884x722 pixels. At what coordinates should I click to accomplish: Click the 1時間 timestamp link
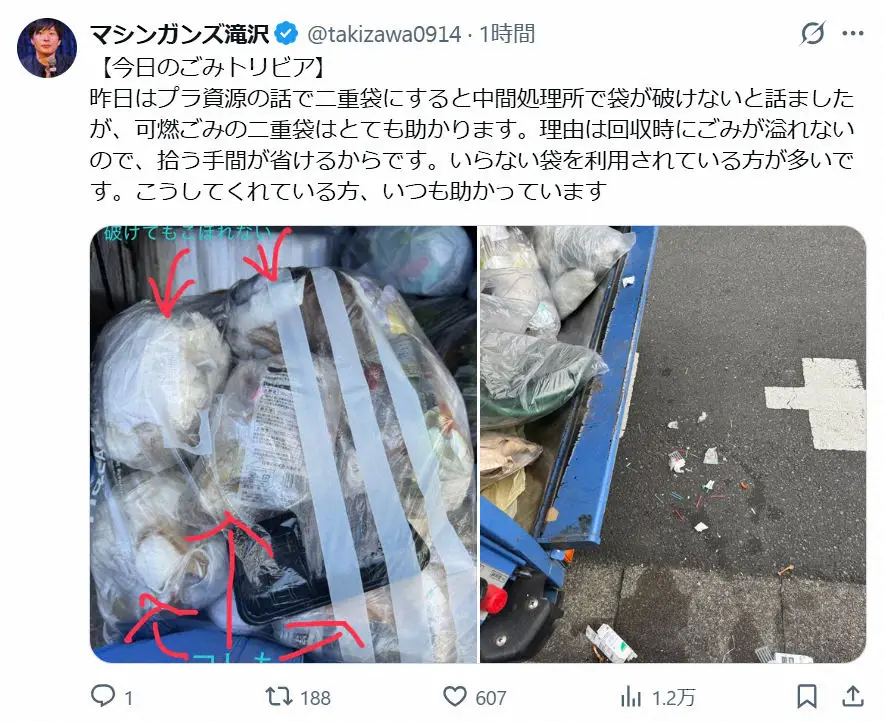(x=507, y=34)
